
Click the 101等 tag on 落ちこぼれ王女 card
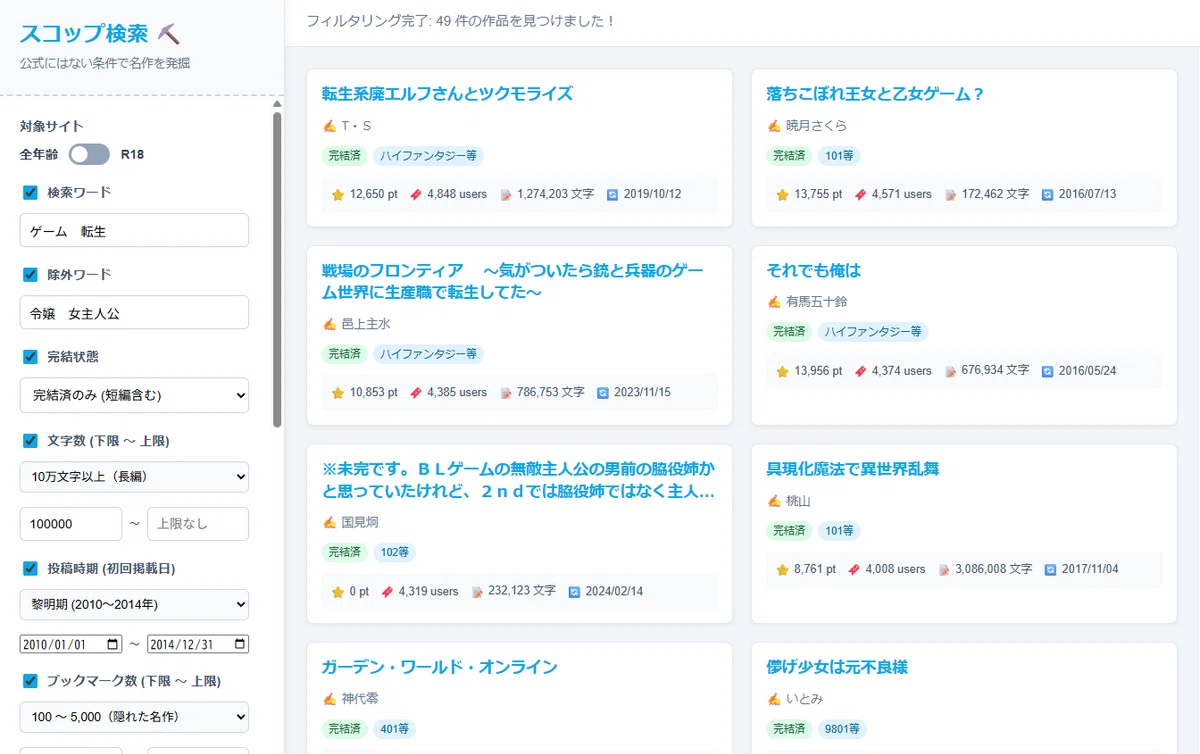839,156
